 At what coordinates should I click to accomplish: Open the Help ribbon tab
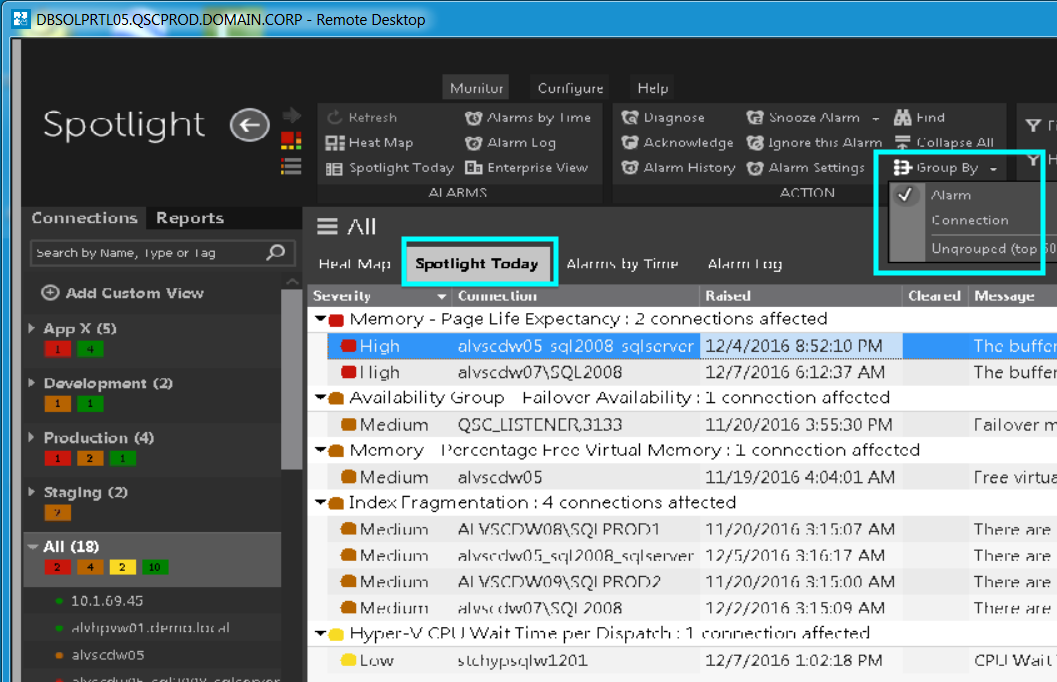click(653, 88)
